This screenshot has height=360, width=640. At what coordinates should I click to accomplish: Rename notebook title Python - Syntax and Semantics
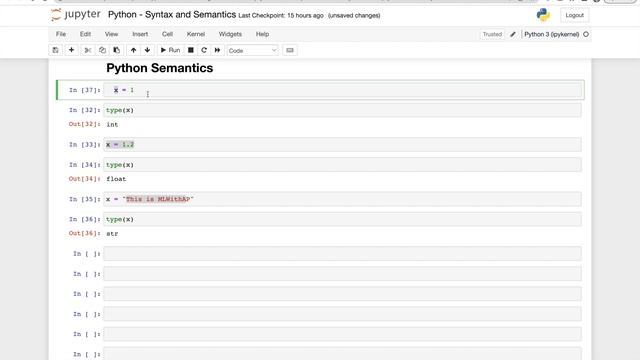tap(172, 15)
